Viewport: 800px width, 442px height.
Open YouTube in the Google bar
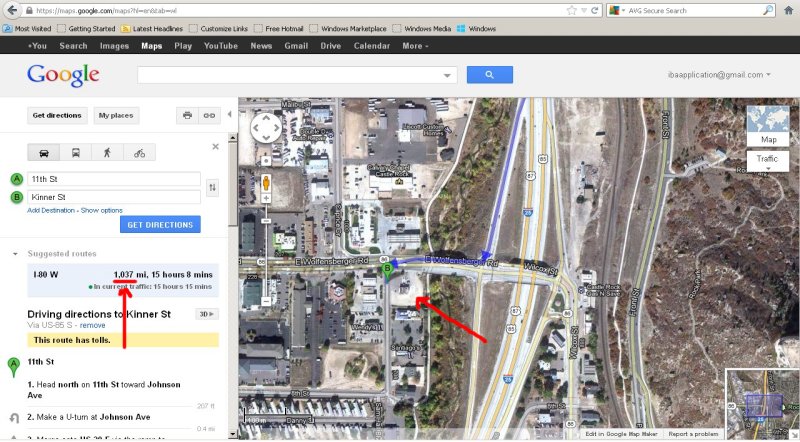coord(221,46)
